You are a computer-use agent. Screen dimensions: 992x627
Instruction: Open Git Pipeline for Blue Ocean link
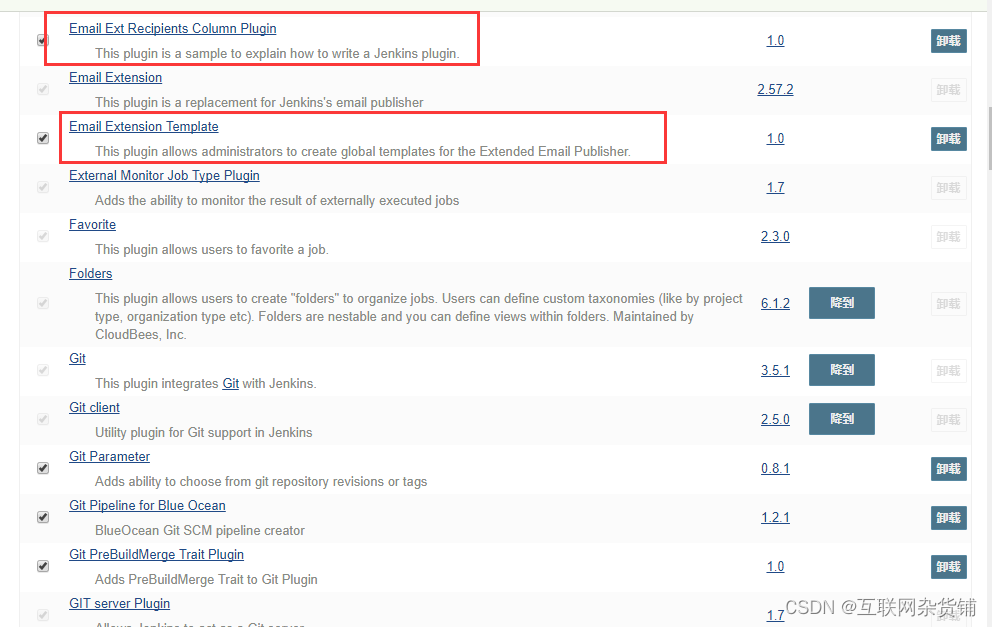pos(147,506)
